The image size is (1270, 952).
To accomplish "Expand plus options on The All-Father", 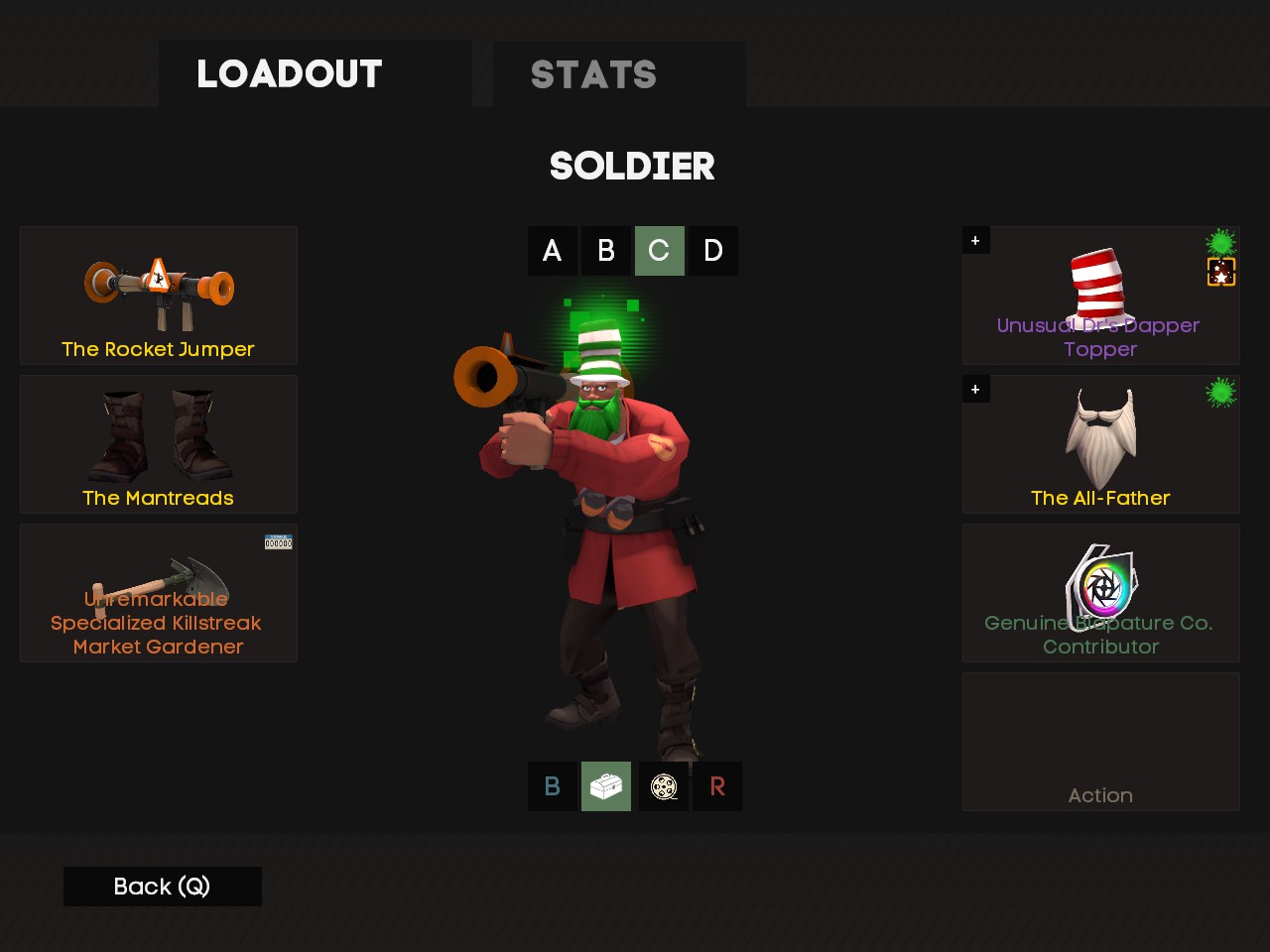I will 975,389.
